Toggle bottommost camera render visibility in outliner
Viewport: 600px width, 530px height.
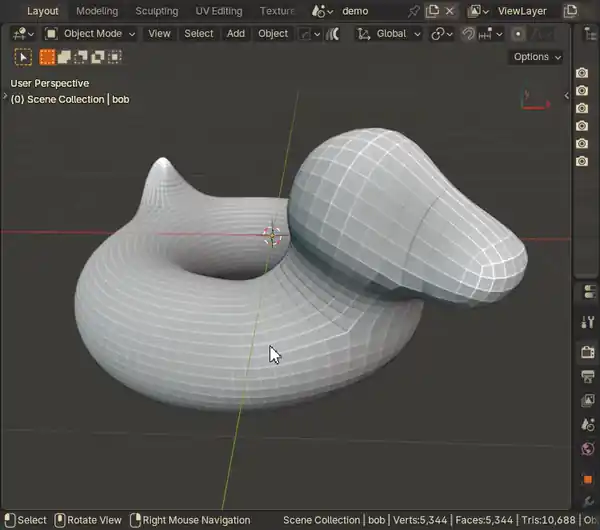582,161
